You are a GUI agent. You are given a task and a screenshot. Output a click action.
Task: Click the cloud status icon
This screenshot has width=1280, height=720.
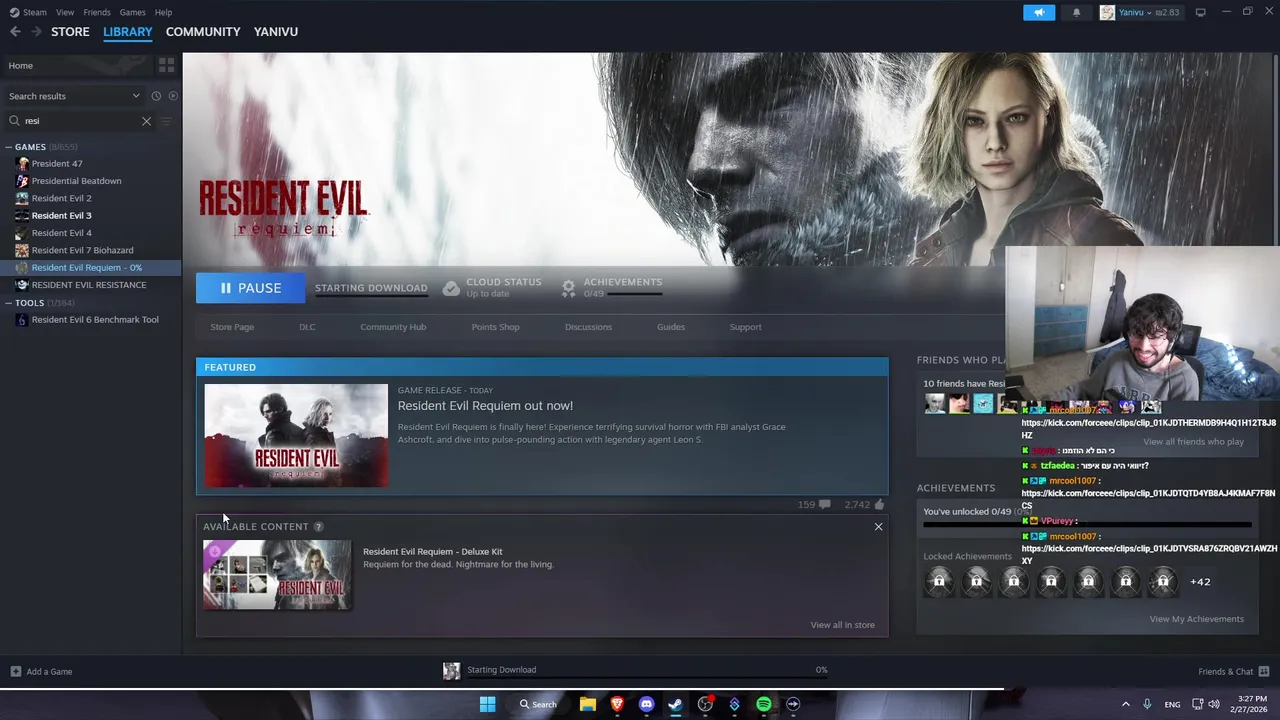(x=451, y=288)
